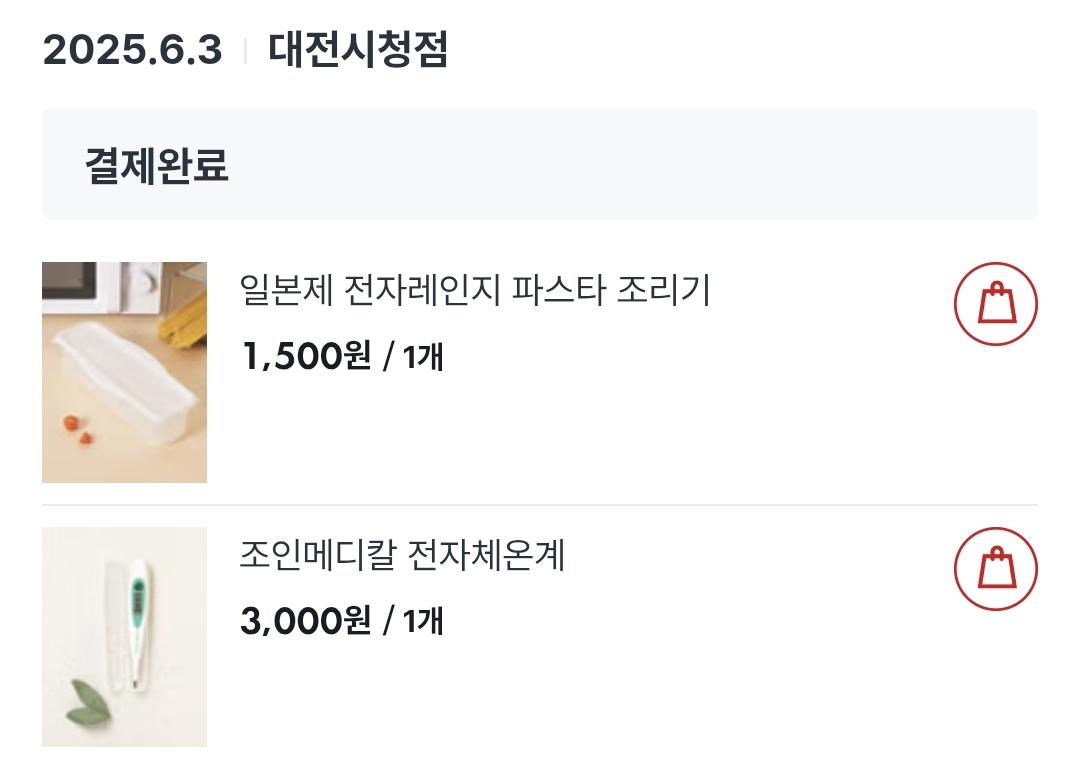Click the 3,000원 price text
Screen dimensions: 1080x781
click(x=306, y=621)
